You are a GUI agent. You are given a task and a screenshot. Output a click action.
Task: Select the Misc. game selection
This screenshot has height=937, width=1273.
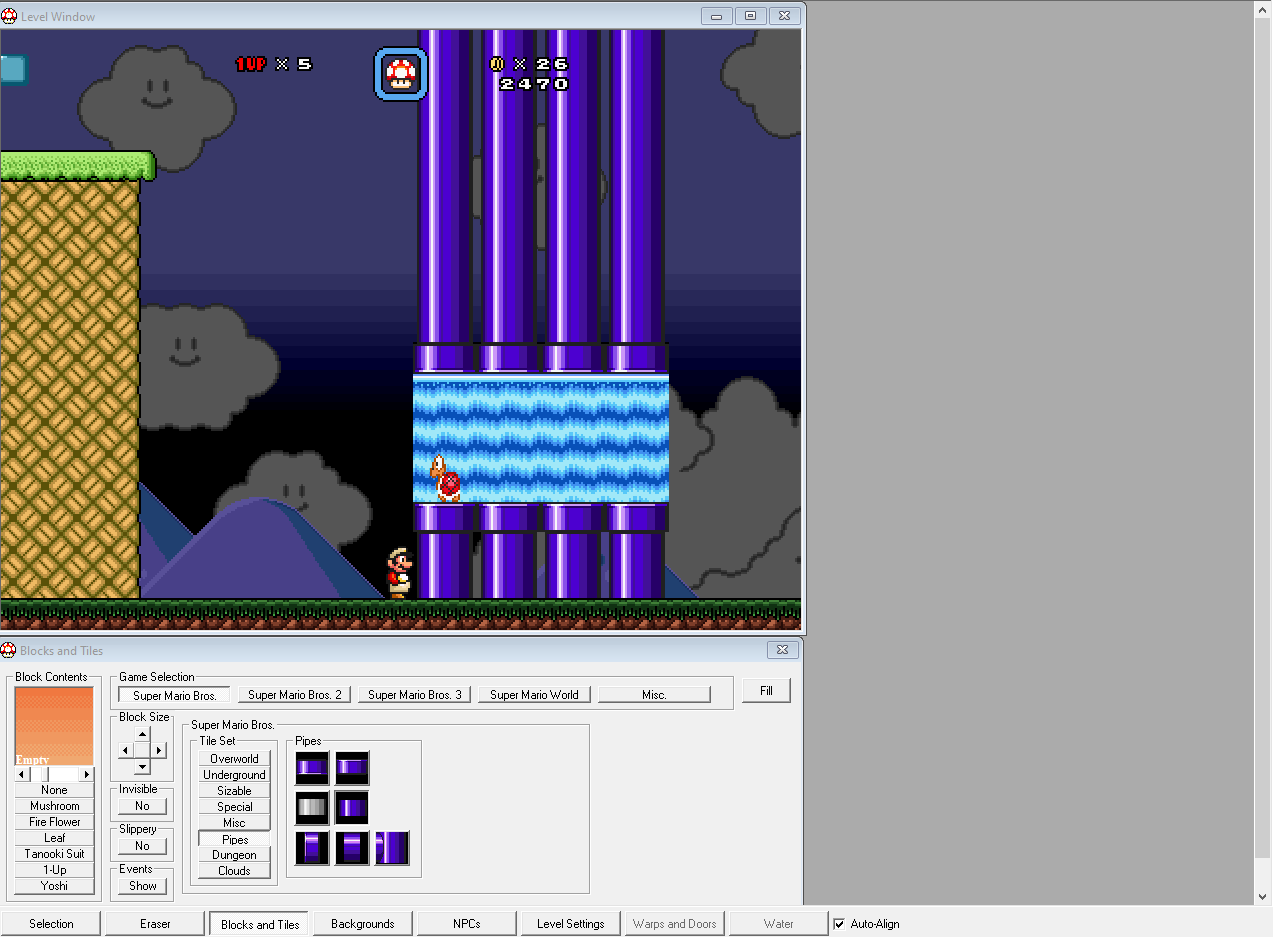(654, 695)
